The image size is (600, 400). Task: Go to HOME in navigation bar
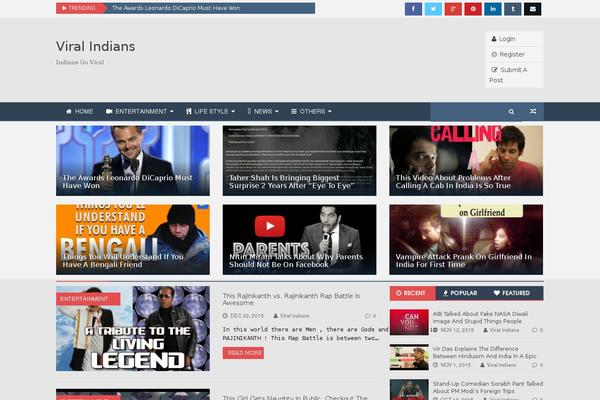80,111
